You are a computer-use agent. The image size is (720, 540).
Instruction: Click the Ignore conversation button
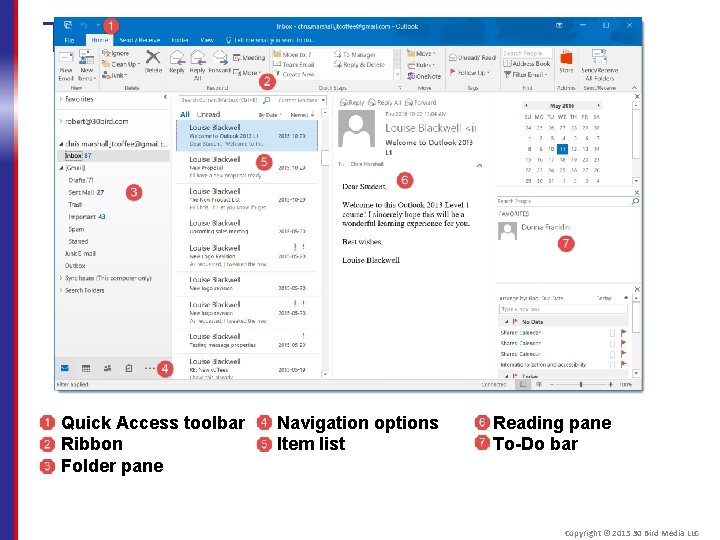click(116, 53)
